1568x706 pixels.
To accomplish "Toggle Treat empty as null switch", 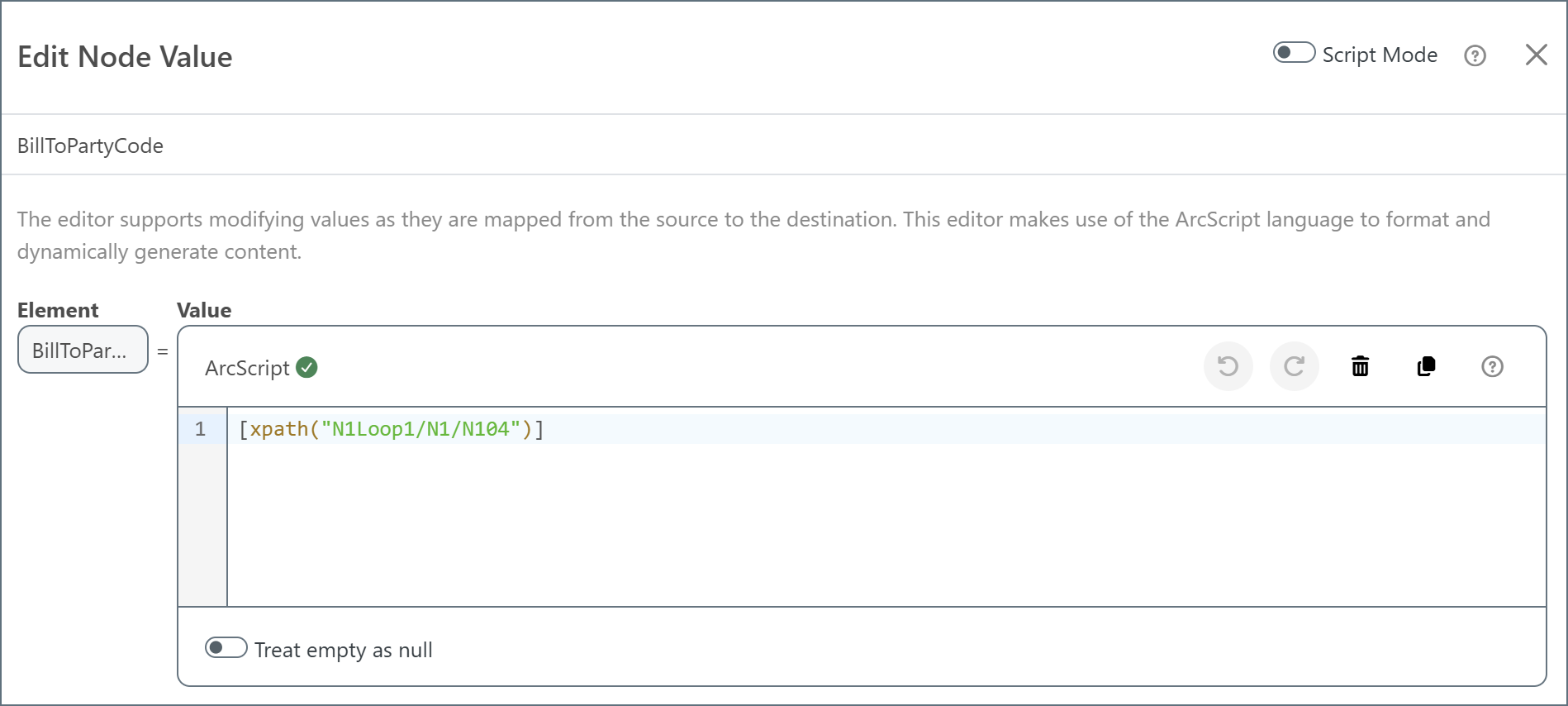I will (x=226, y=647).
